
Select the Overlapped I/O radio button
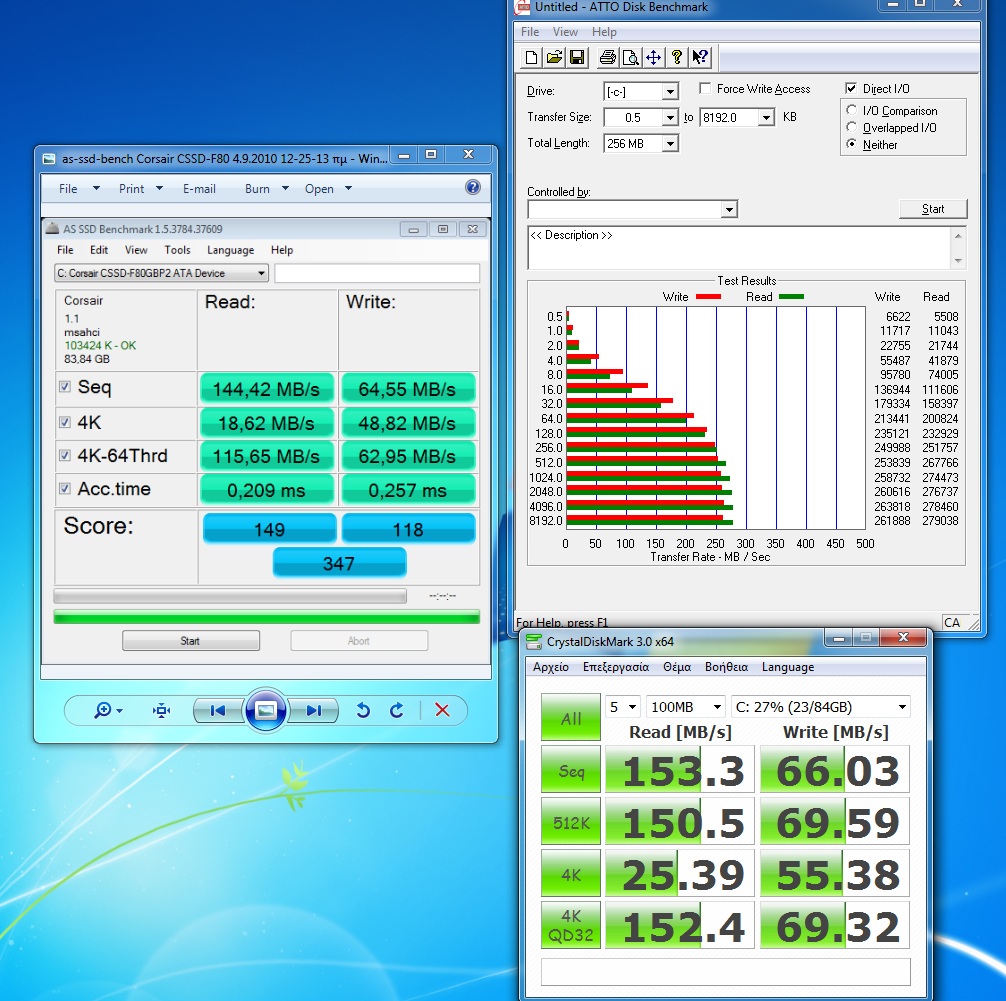852,128
